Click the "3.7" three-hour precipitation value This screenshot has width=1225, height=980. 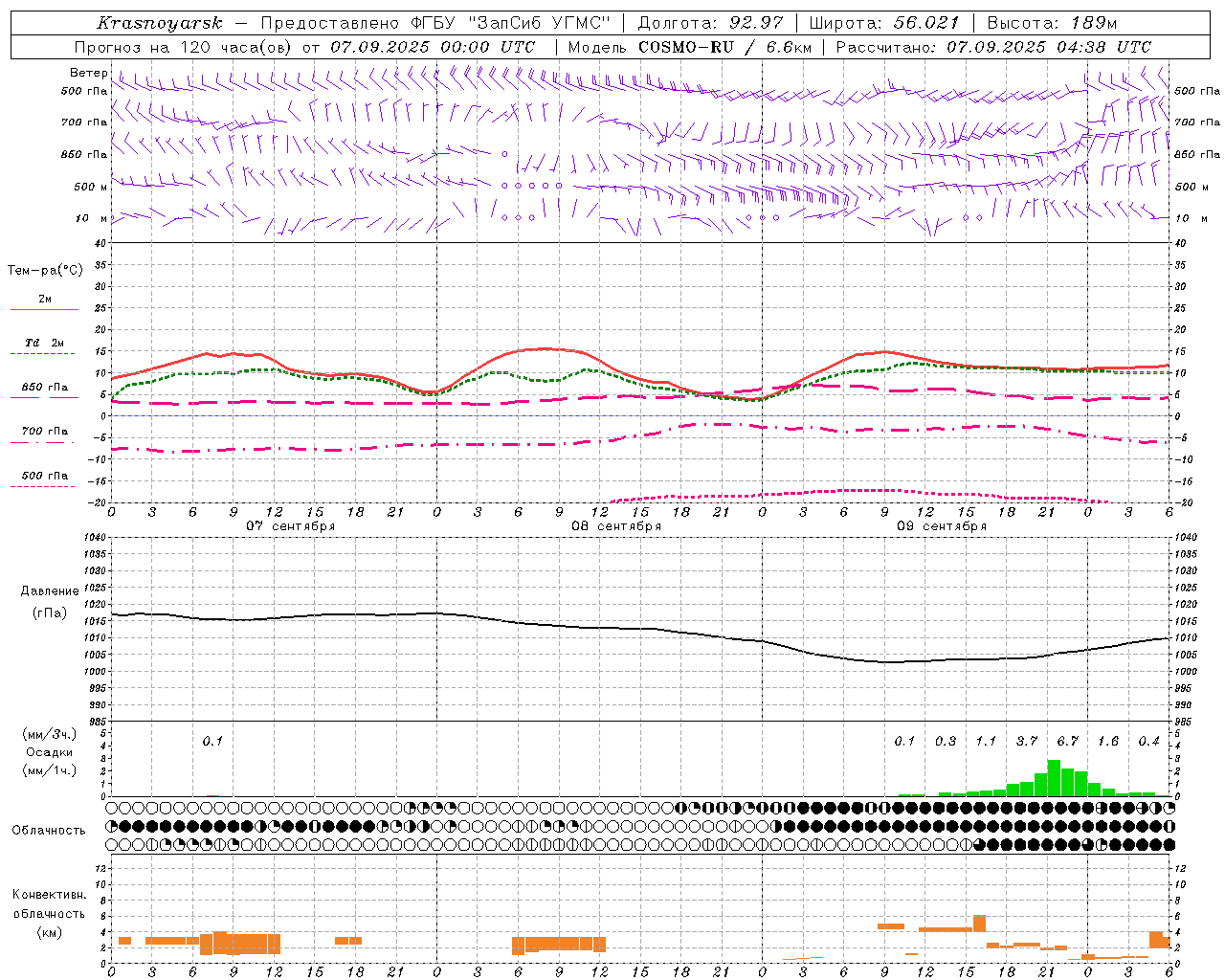pos(1027,741)
